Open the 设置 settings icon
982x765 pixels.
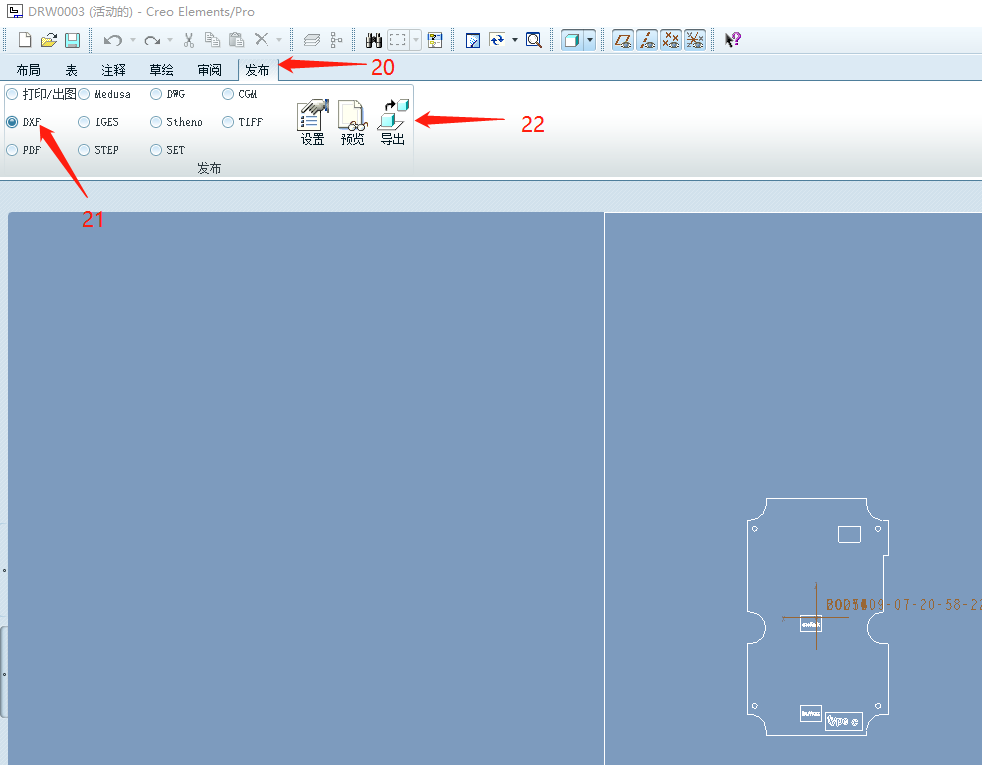point(313,123)
